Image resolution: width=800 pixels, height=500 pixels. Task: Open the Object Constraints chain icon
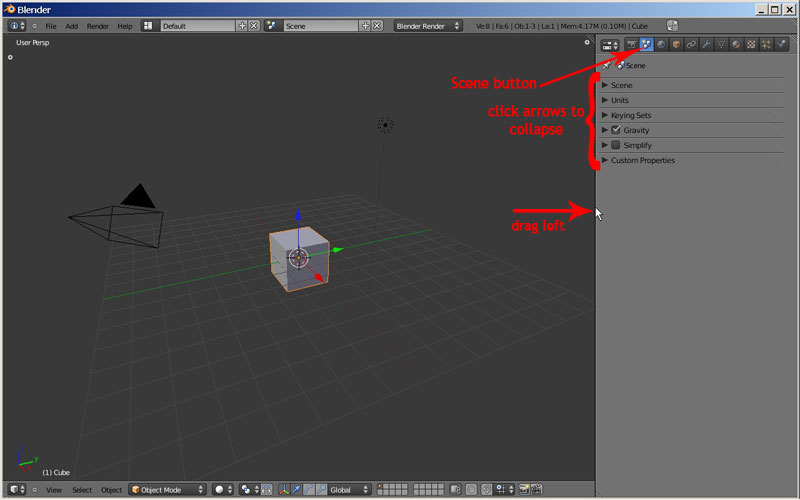(x=692, y=45)
